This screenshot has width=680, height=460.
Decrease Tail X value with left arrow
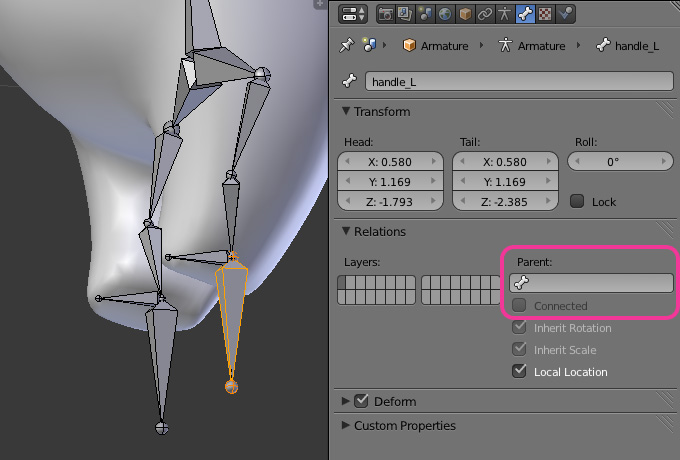click(x=462, y=162)
